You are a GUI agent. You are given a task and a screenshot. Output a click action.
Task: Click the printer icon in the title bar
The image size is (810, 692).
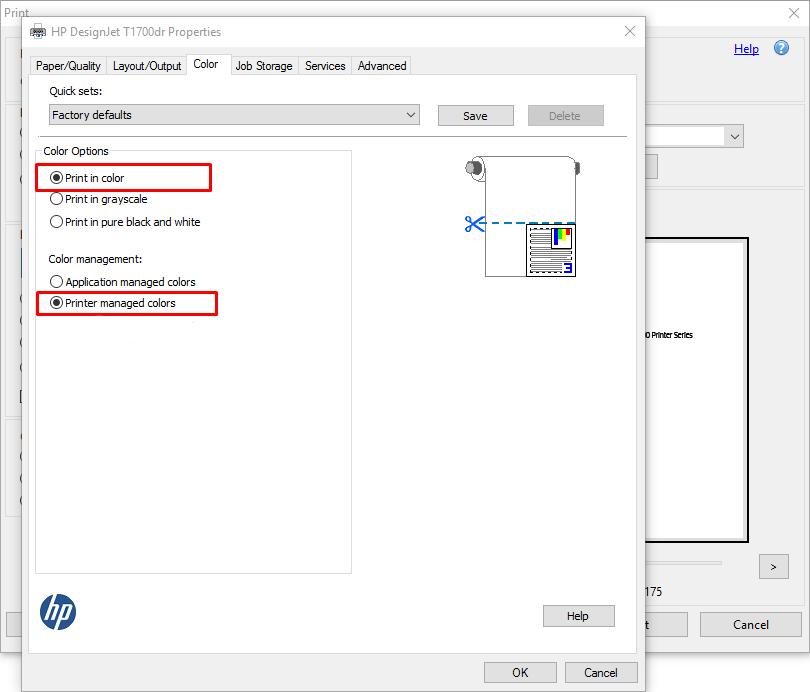pos(38,32)
